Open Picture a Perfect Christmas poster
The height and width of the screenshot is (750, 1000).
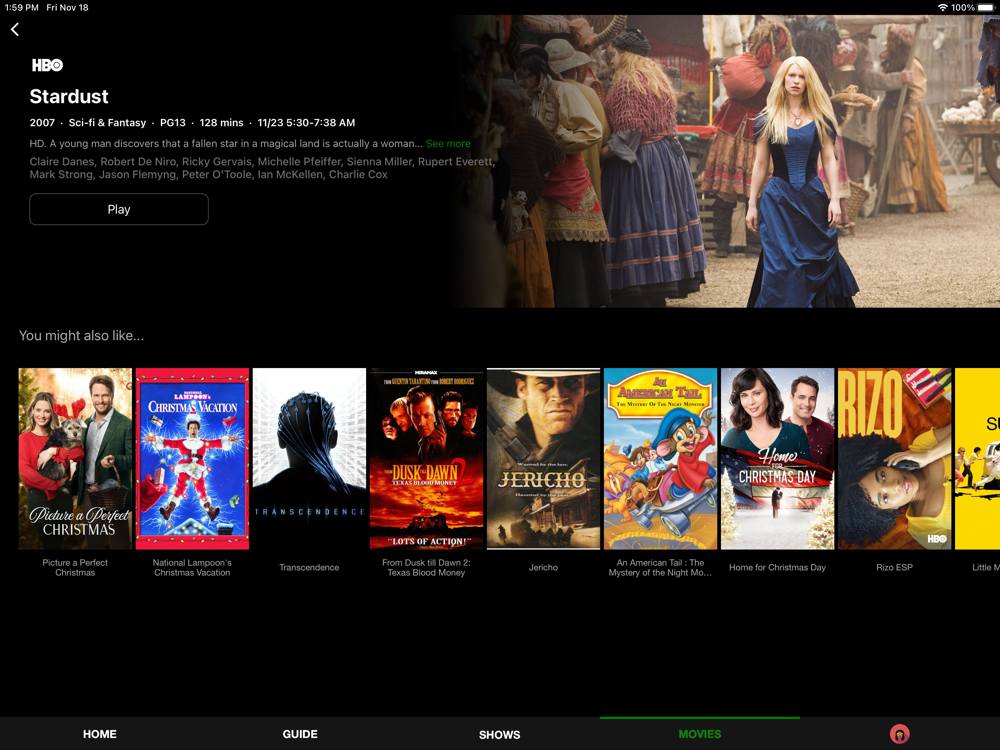point(75,459)
